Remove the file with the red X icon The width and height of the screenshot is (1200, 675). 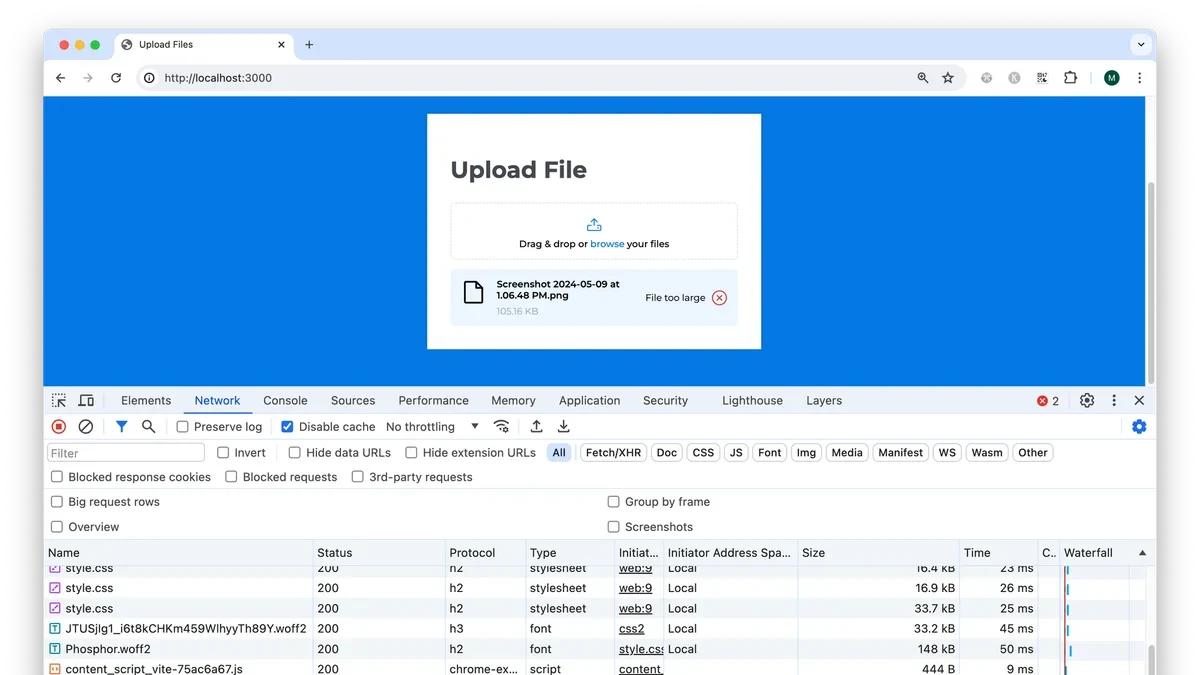tap(719, 297)
